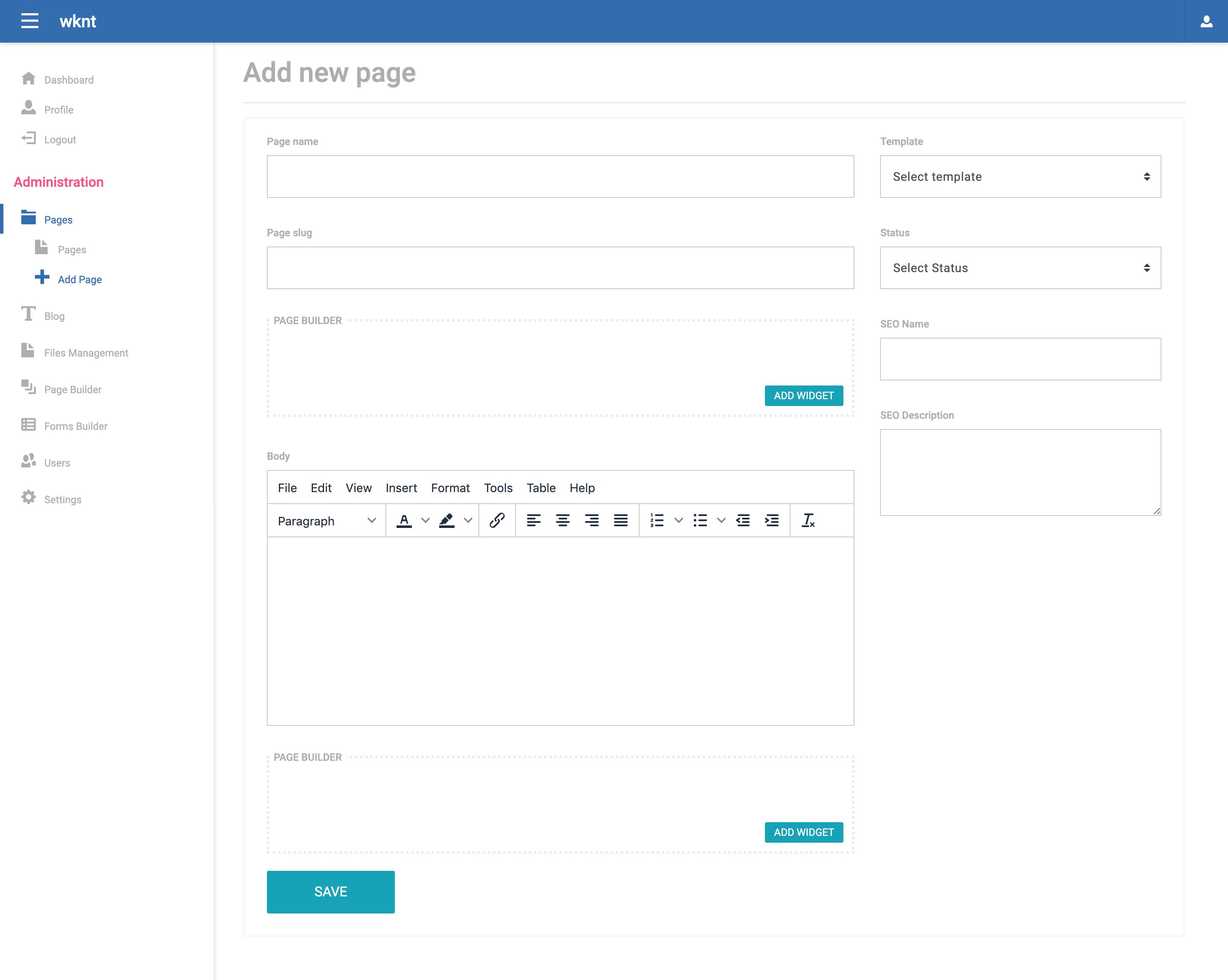Click the Dashboard home icon
The image size is (1228, 980).
pyautogui.click(x=29, y=78)
